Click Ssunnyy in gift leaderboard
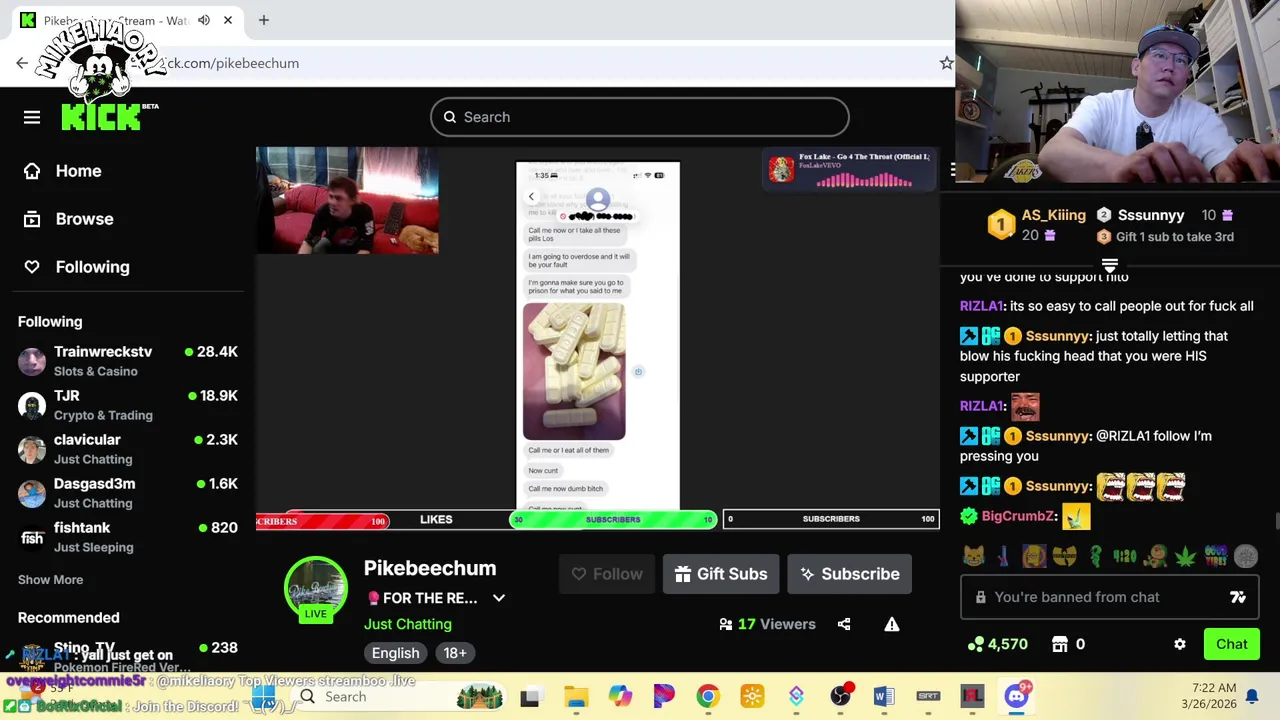Image resolution: width=1280 pixels, height=720 pixels. tap(1151, 215)
